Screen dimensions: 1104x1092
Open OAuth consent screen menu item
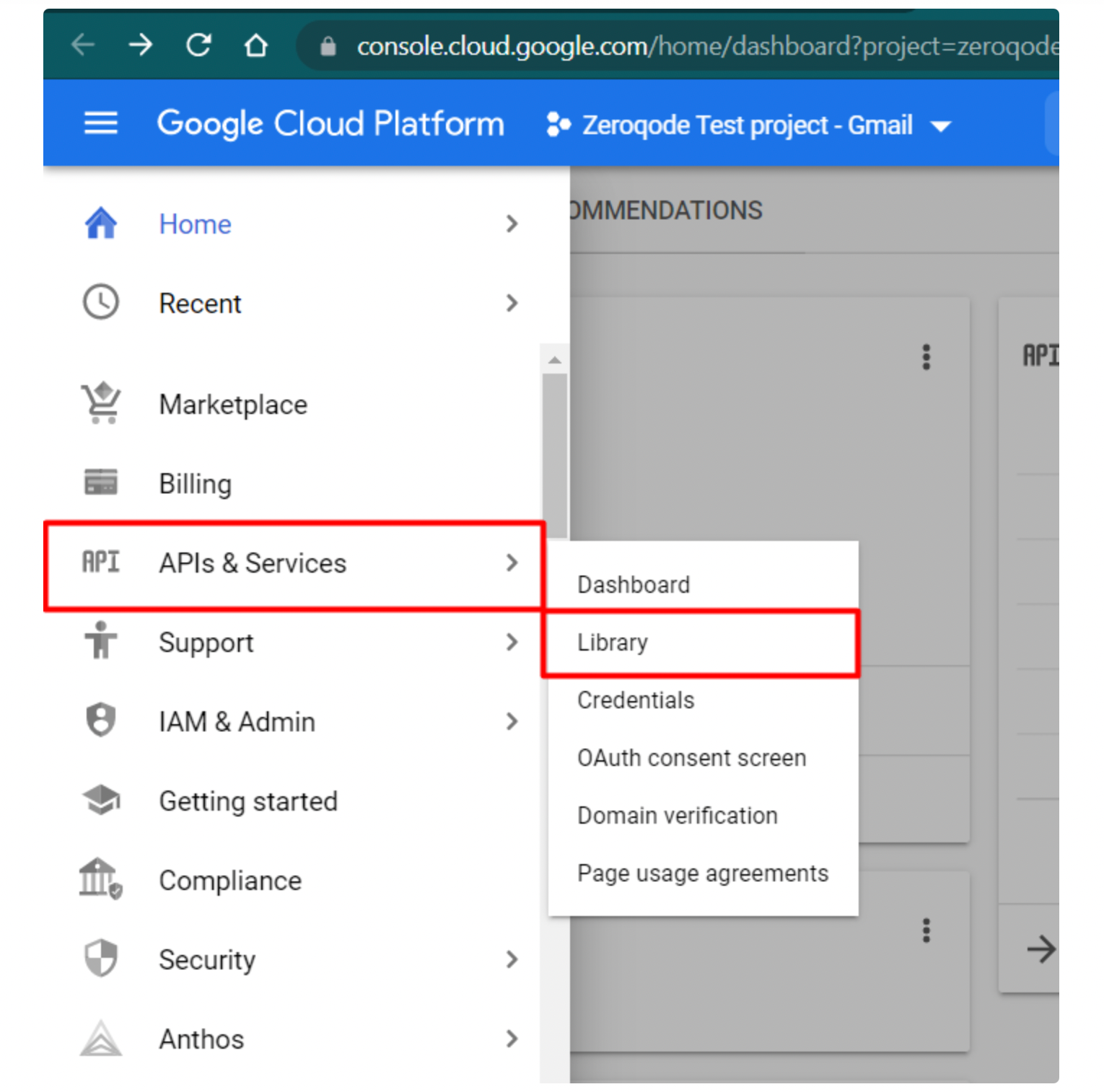click(x=703, y=757)
